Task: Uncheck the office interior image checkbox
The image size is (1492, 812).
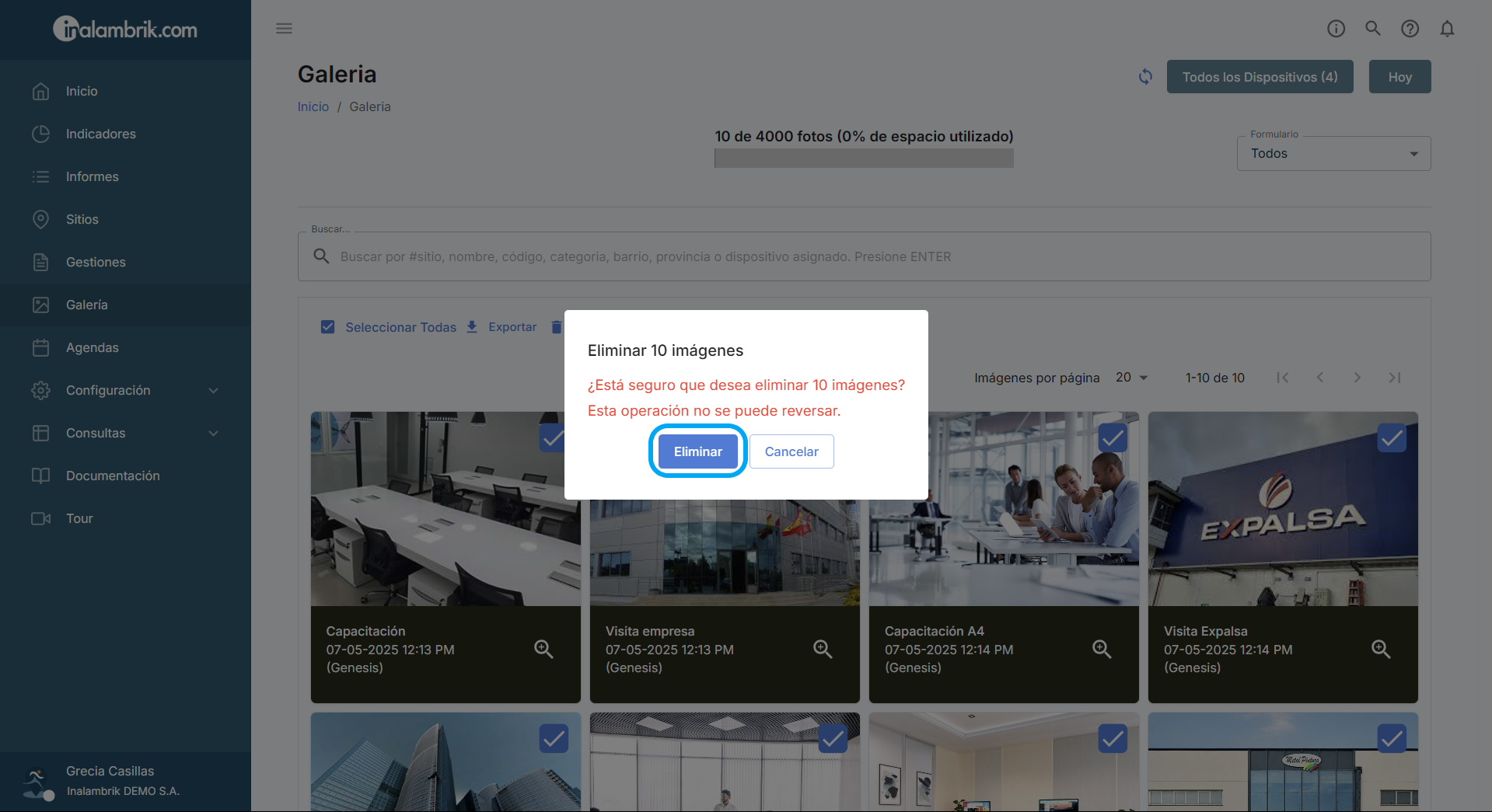Action: [1113, 738]
